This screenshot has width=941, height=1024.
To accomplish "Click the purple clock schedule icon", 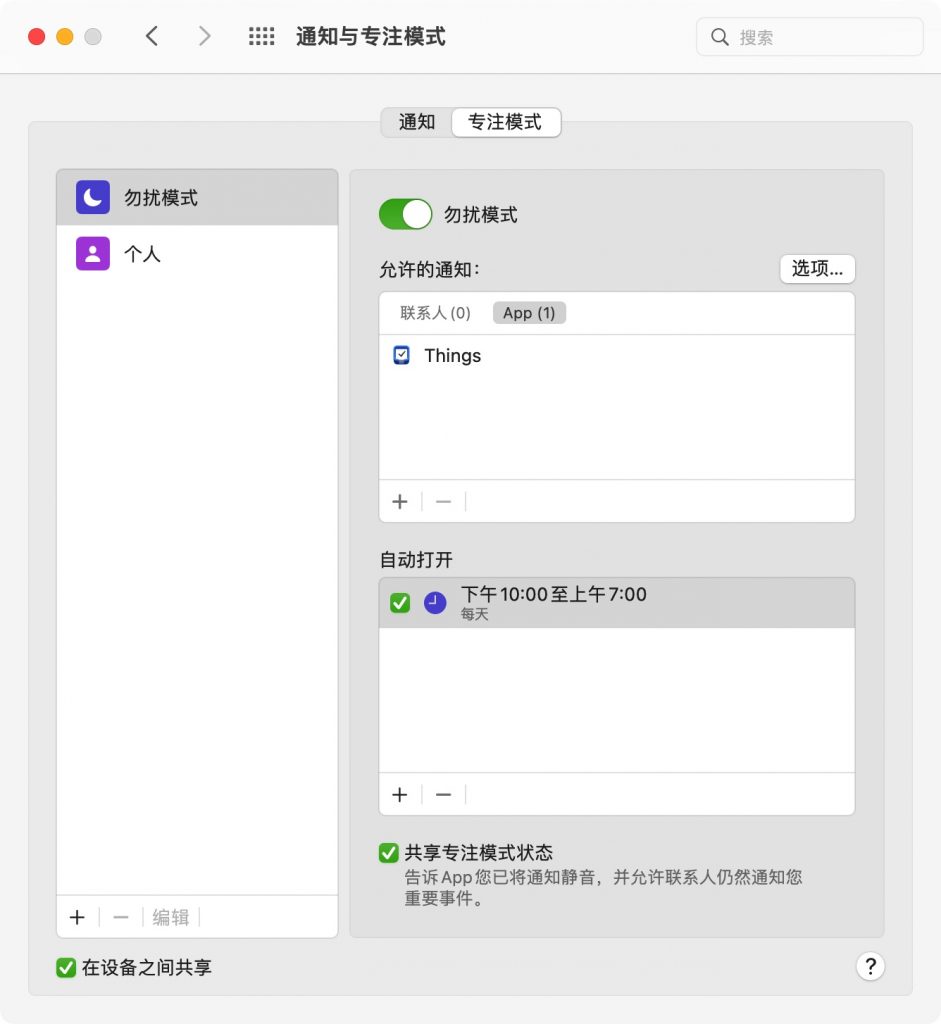I will point(435,603).
